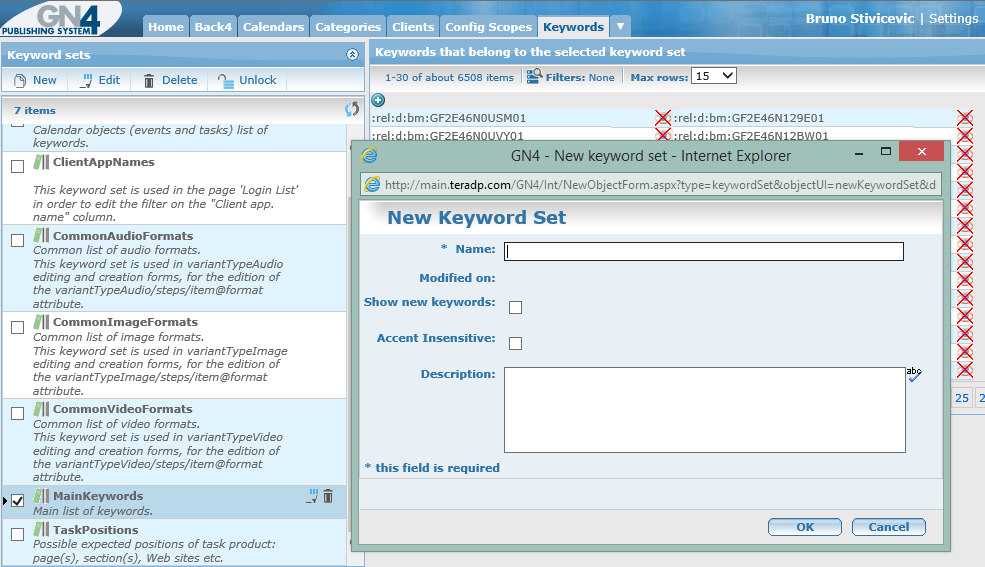
Task: Click the spell check abc icon by Description
Action: tap(914, 374)
